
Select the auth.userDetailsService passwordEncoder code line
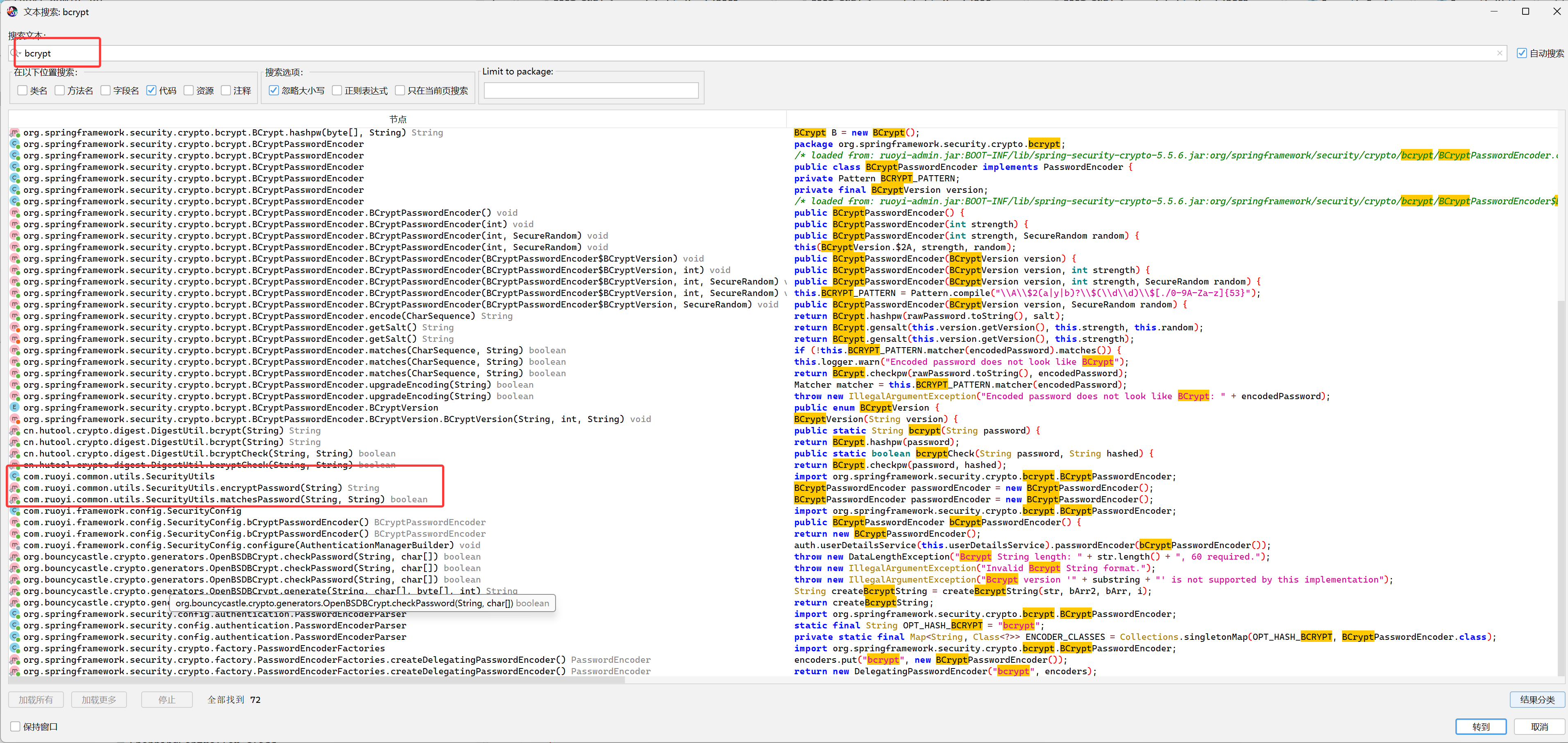1033,545
